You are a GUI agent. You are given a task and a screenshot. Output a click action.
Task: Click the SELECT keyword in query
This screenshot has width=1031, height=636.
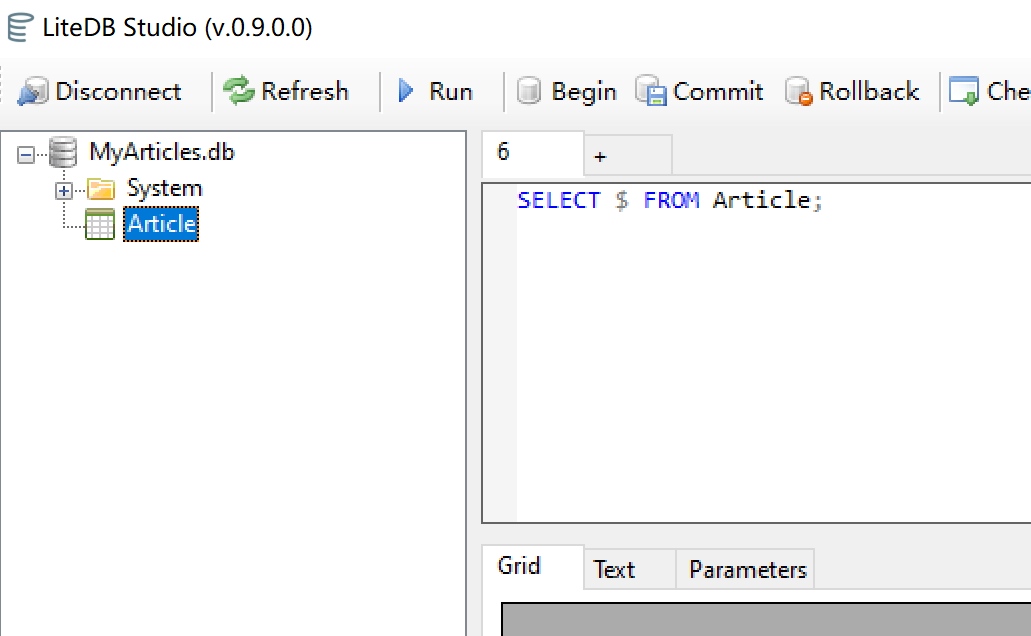tap(559, 200)
